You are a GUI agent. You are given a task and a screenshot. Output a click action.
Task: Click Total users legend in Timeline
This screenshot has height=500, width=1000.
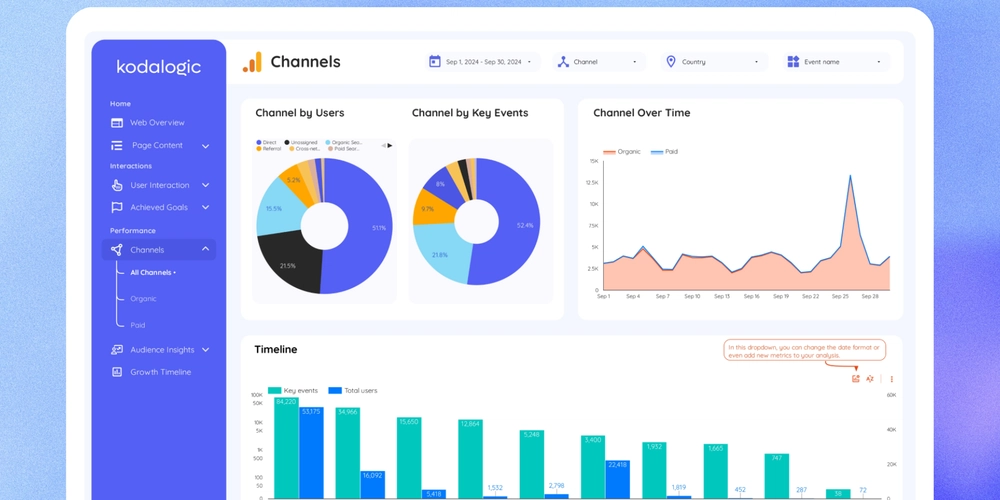coord(353,390)
